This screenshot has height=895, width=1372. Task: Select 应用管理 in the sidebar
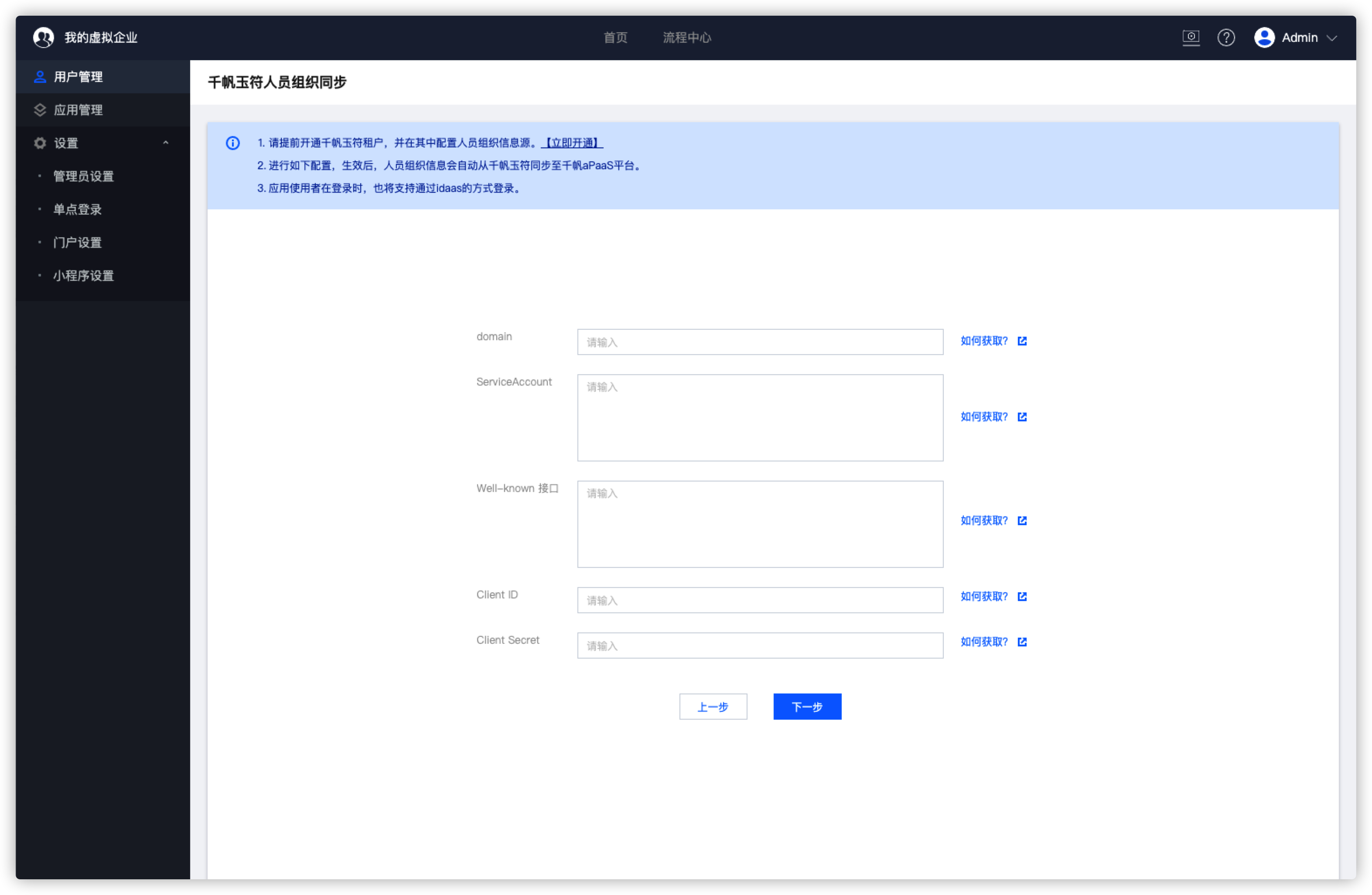point(102,109)
